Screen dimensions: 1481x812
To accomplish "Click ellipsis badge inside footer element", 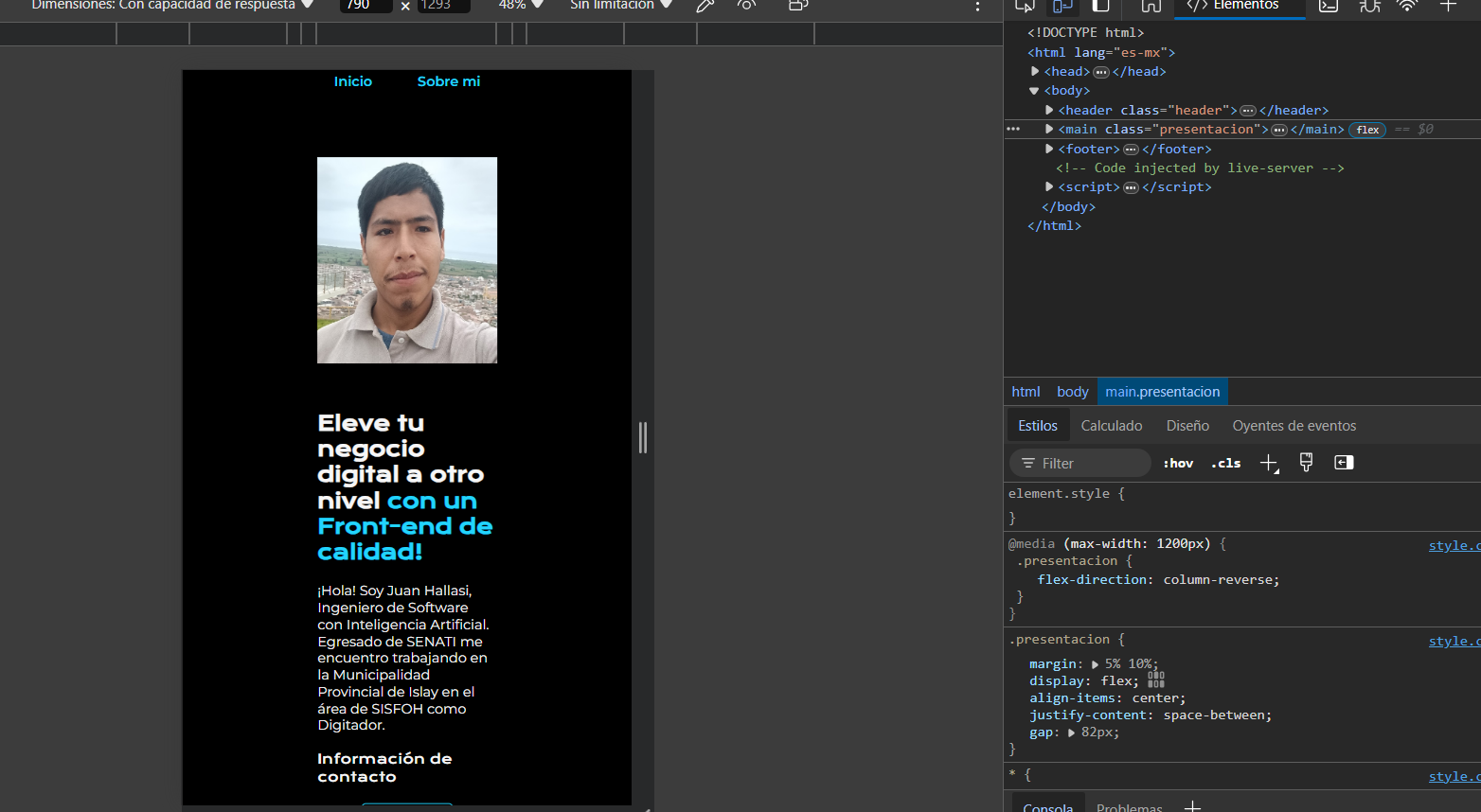I will [x=1131, y=150].
